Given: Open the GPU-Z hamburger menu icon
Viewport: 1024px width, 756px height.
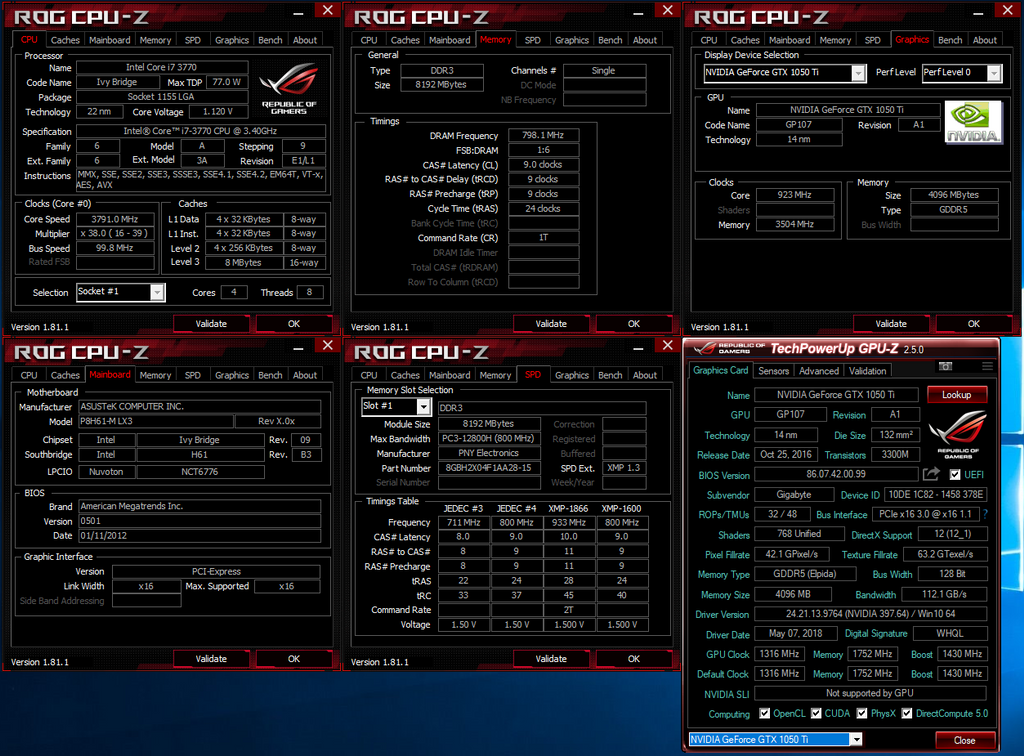Looking at the screenshot, I should [x=987, y=367].
